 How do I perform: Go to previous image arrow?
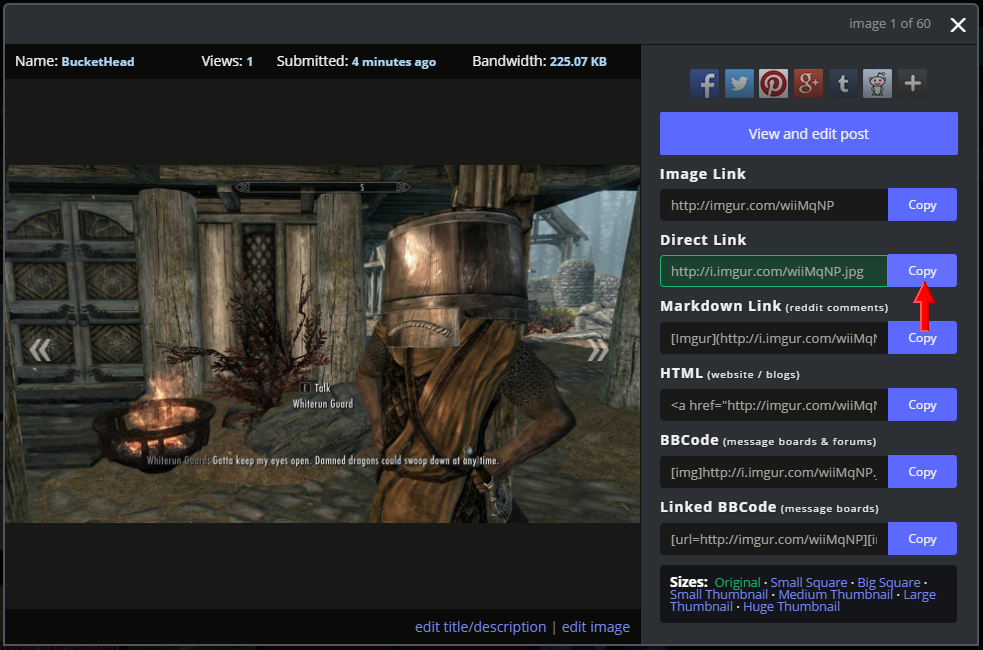click(40, 350)
